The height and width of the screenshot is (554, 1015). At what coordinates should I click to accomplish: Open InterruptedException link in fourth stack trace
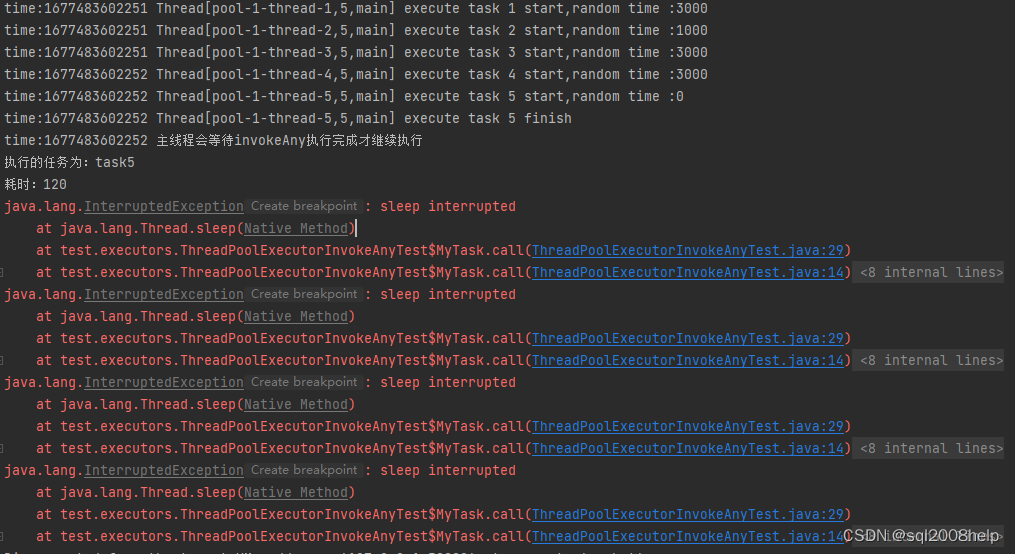(x=164, y=471)
